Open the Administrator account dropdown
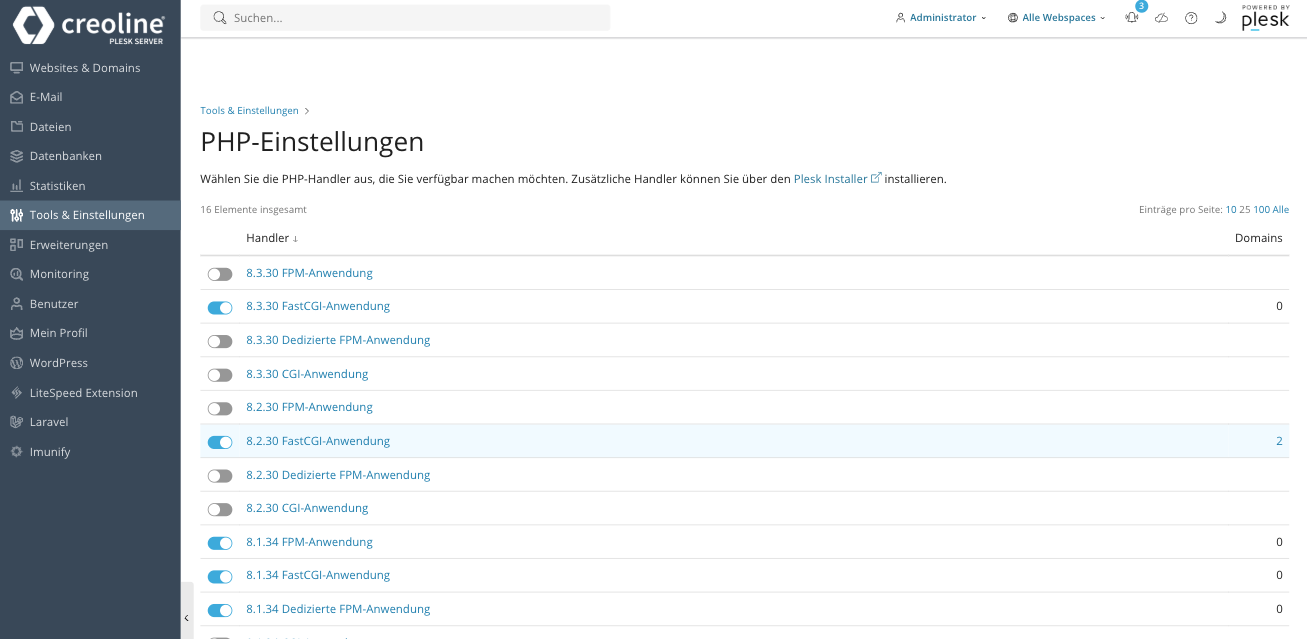Screen dimensions: 1307x639 coord(940,17)
